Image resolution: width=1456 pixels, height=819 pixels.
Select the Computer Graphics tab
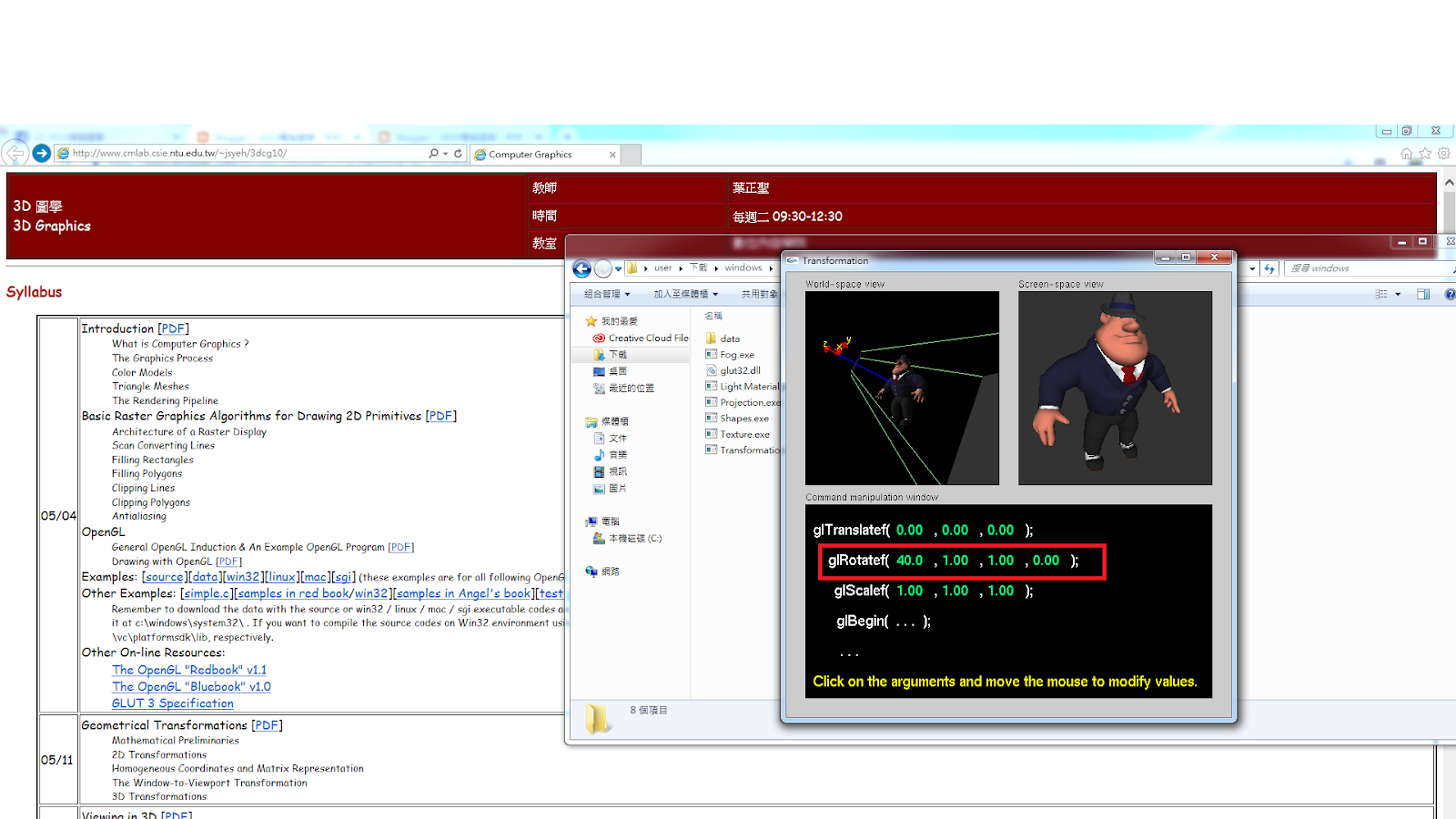[545, 155]
